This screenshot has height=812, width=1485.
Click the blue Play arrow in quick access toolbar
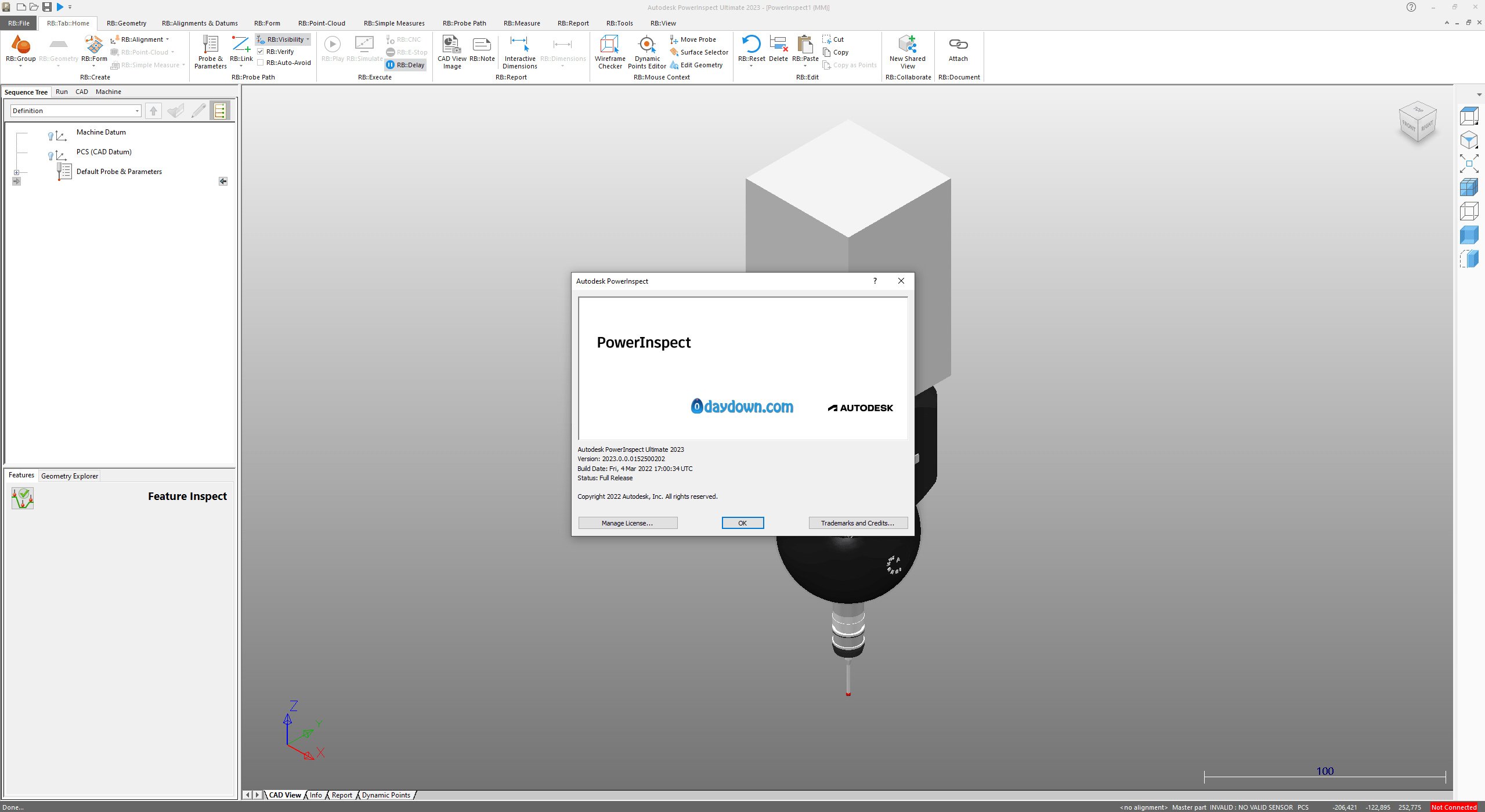(x=60, y=7)
